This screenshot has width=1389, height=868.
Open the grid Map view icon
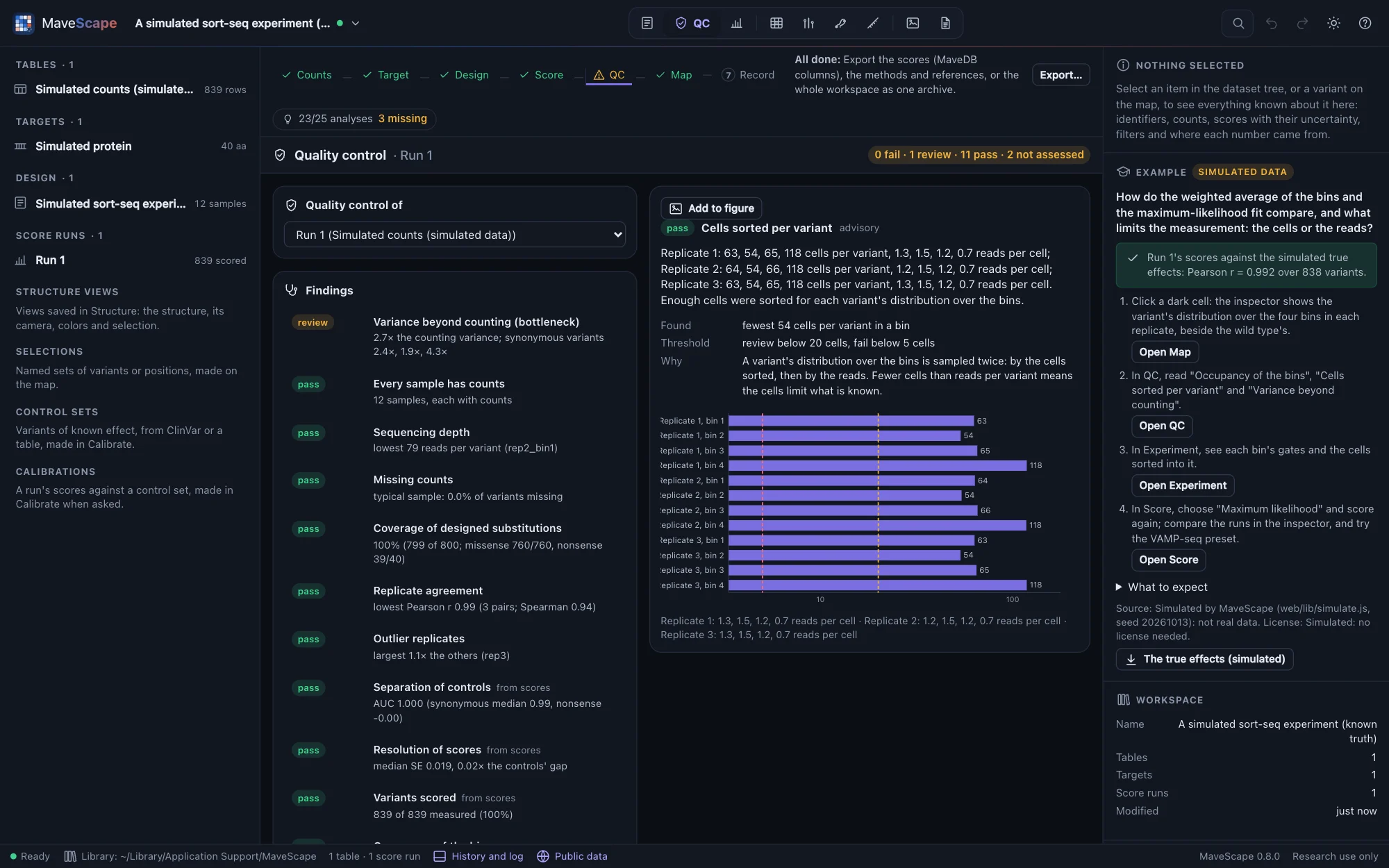pos(776,23)
